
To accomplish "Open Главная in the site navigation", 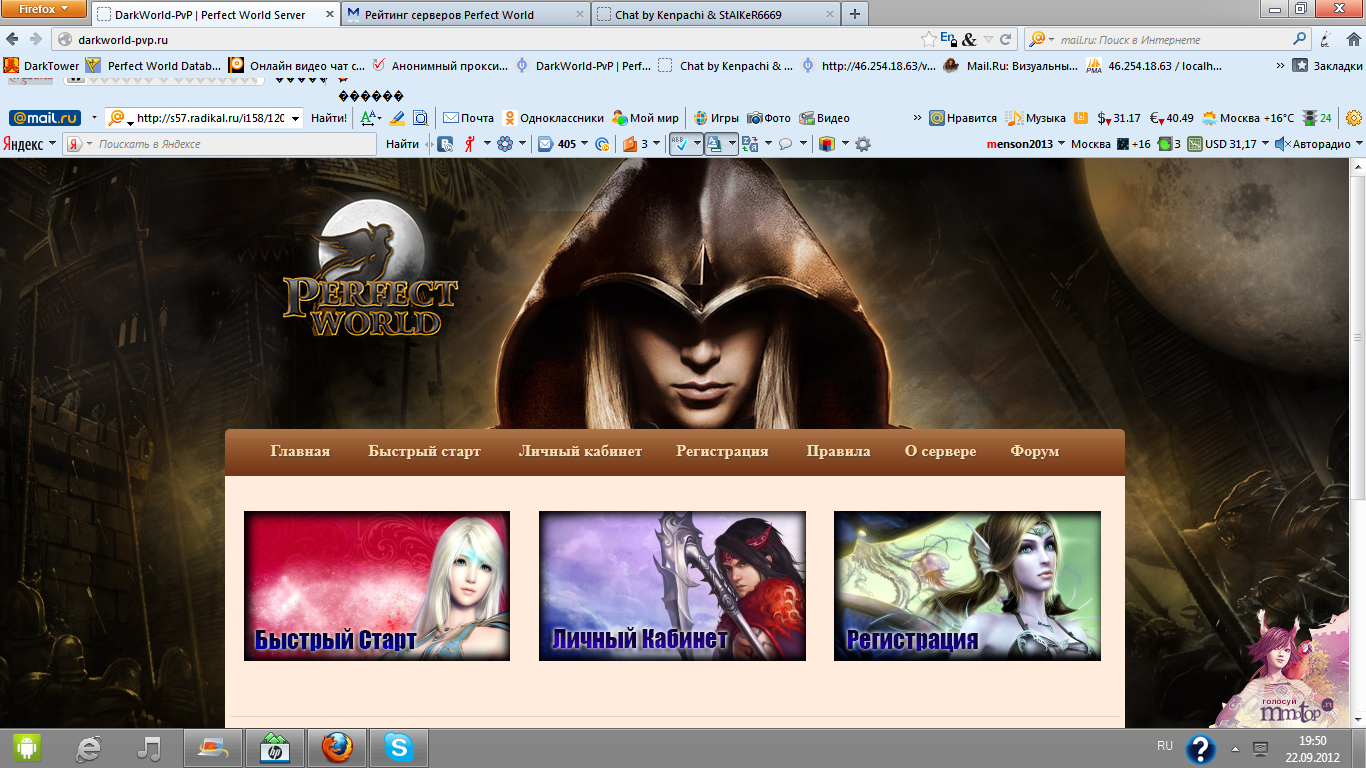I will click(300, 451).
